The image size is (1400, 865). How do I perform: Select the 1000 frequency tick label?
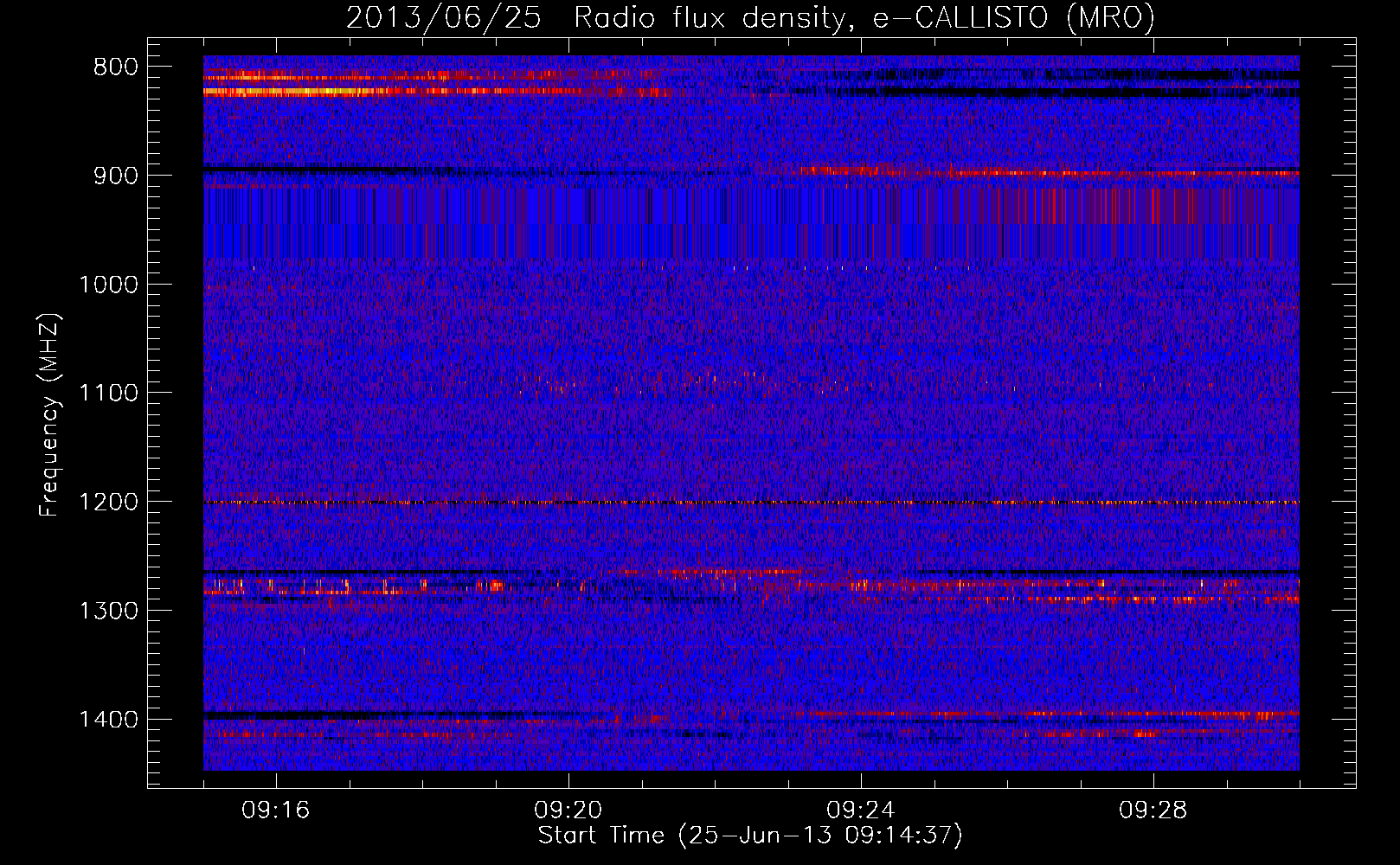click(x=109, y=285)
